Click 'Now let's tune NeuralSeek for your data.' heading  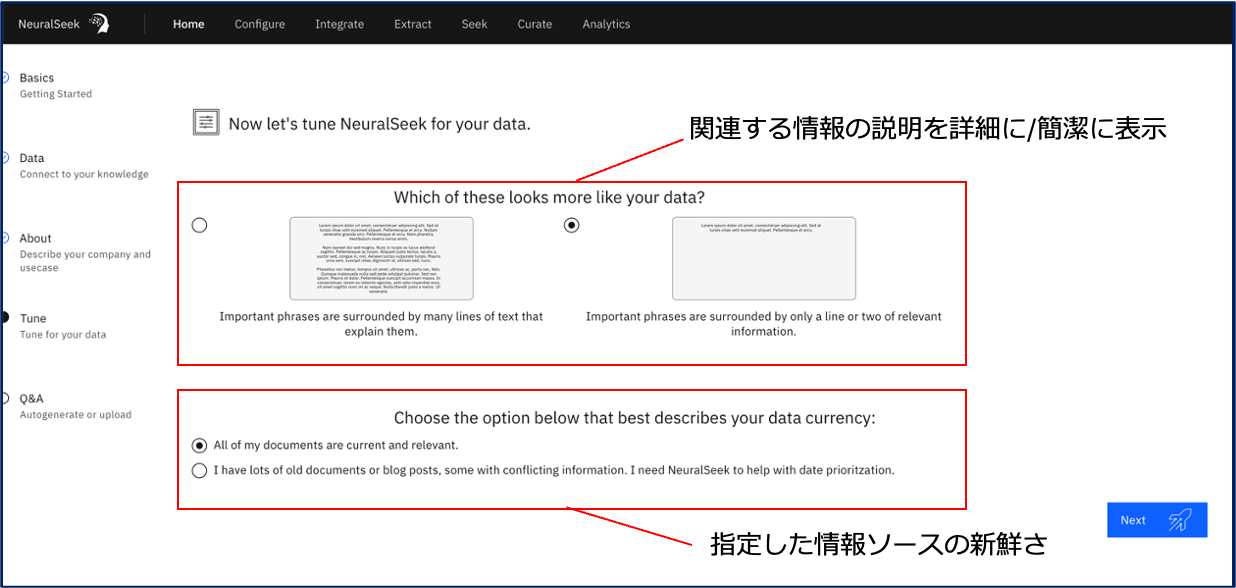tap(379, 124)
